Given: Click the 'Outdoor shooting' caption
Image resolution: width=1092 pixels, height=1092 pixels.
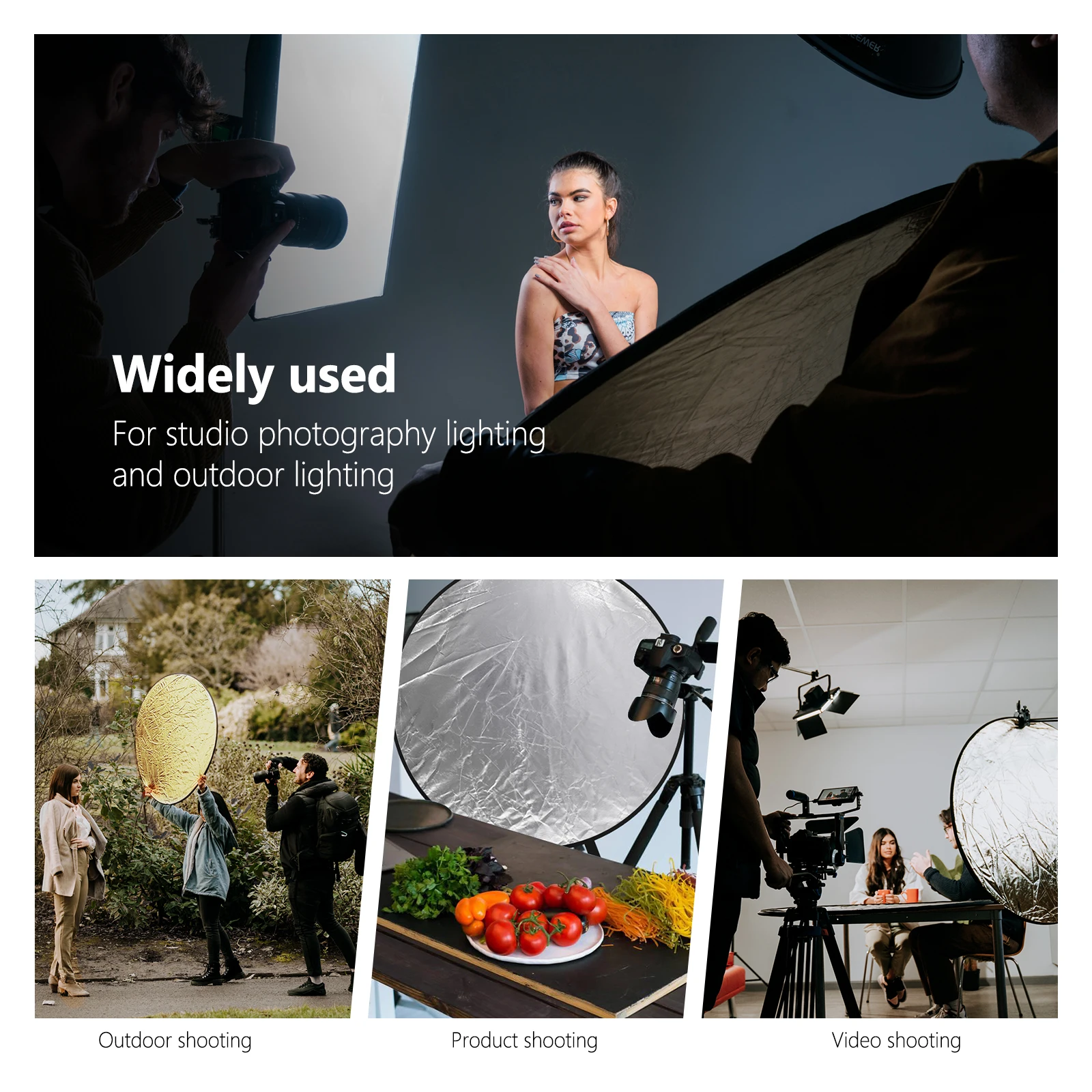Looking at the screenshot, I should [x=175, y=1041].
